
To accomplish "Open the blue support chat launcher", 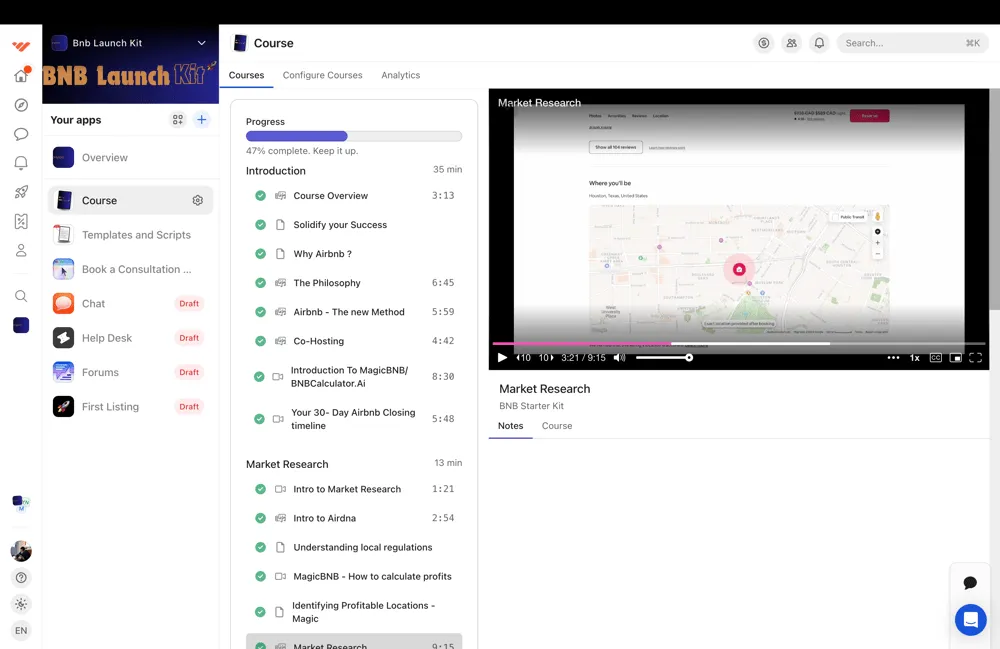I will [971, 620].
